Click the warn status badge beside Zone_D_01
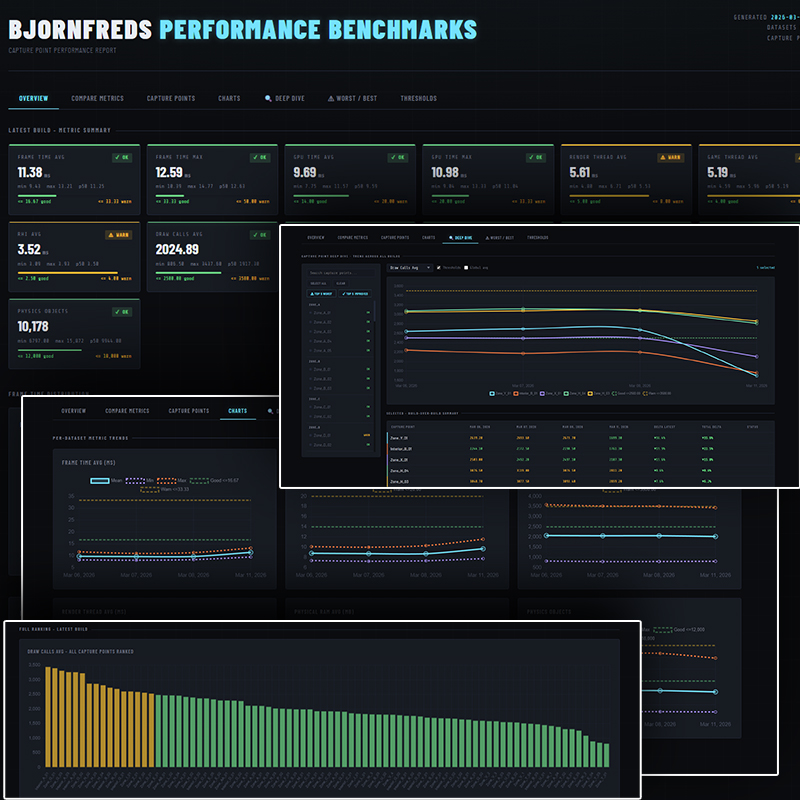800x800 pixels. (x=366, y=435)
